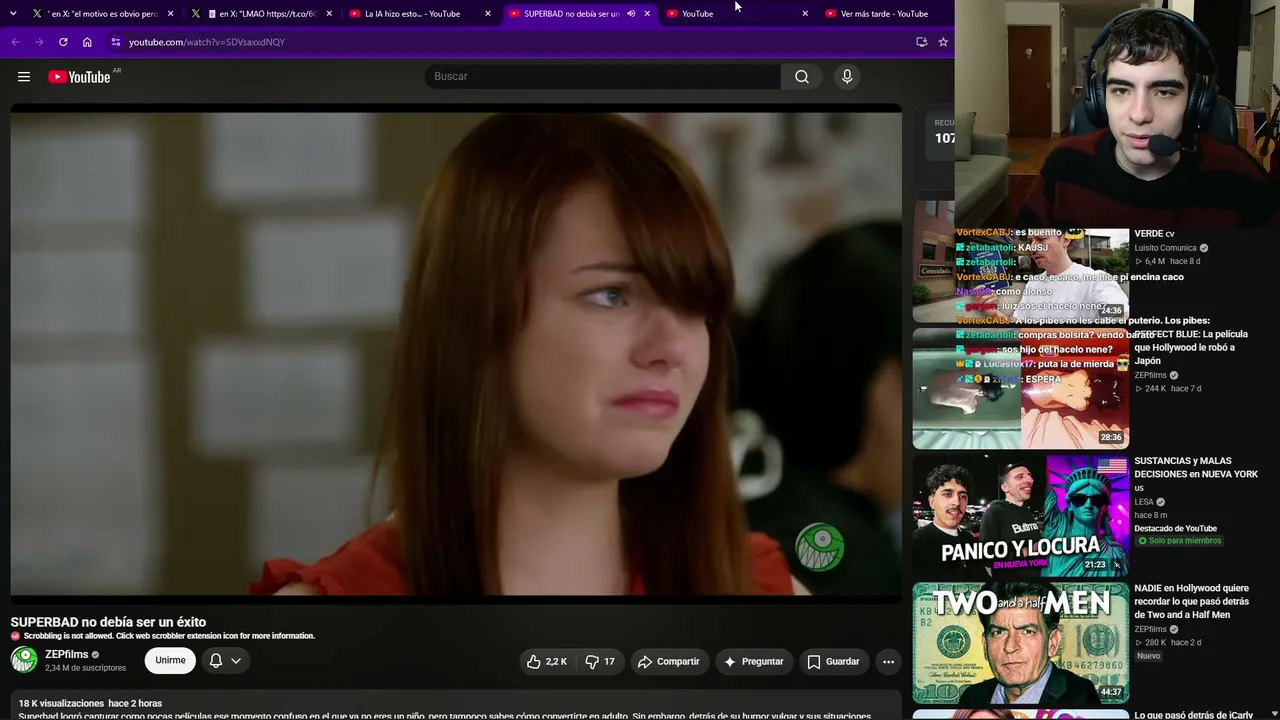Open 'NADIE en Hollywood quiere recordar' title
This screenshot has height=720, width=1280.
click(1192, 602)
